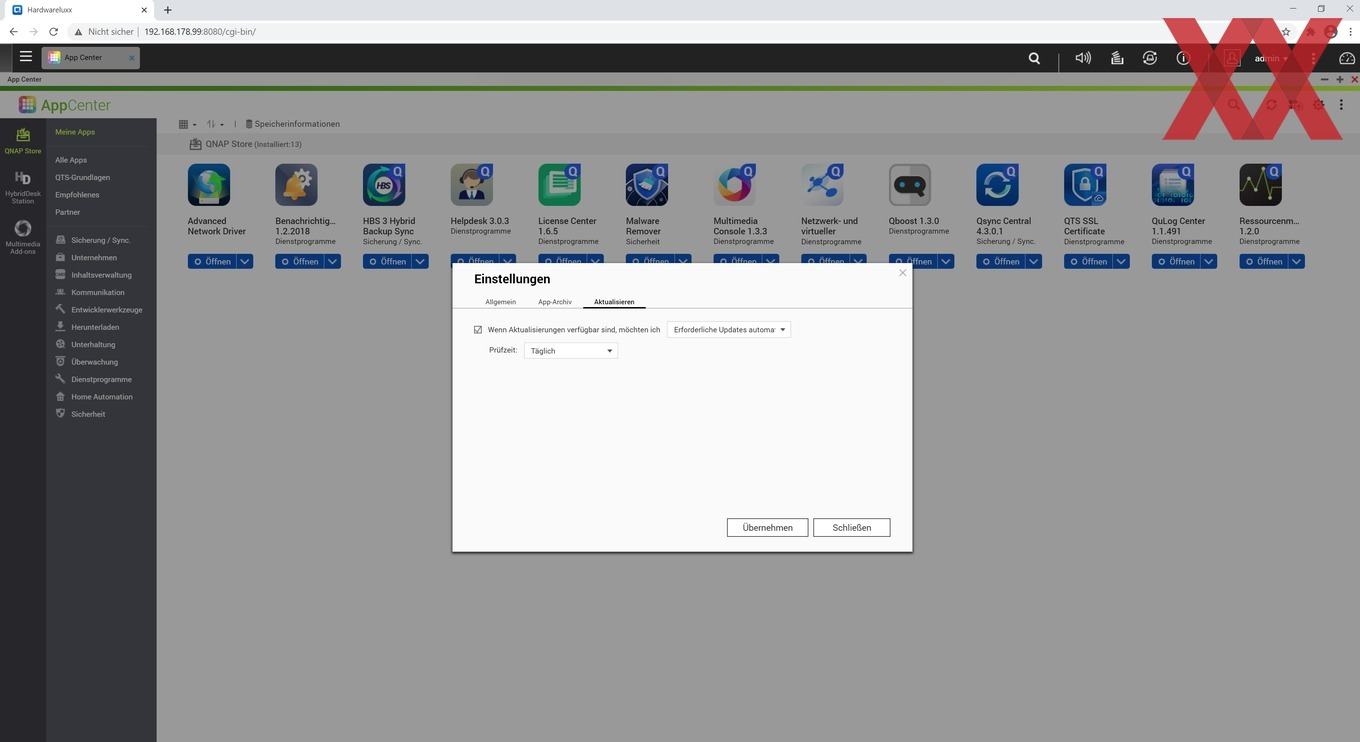Switch to the App-Archiv tab
This screenshot has height=742, width=1360.
(555, 301)
